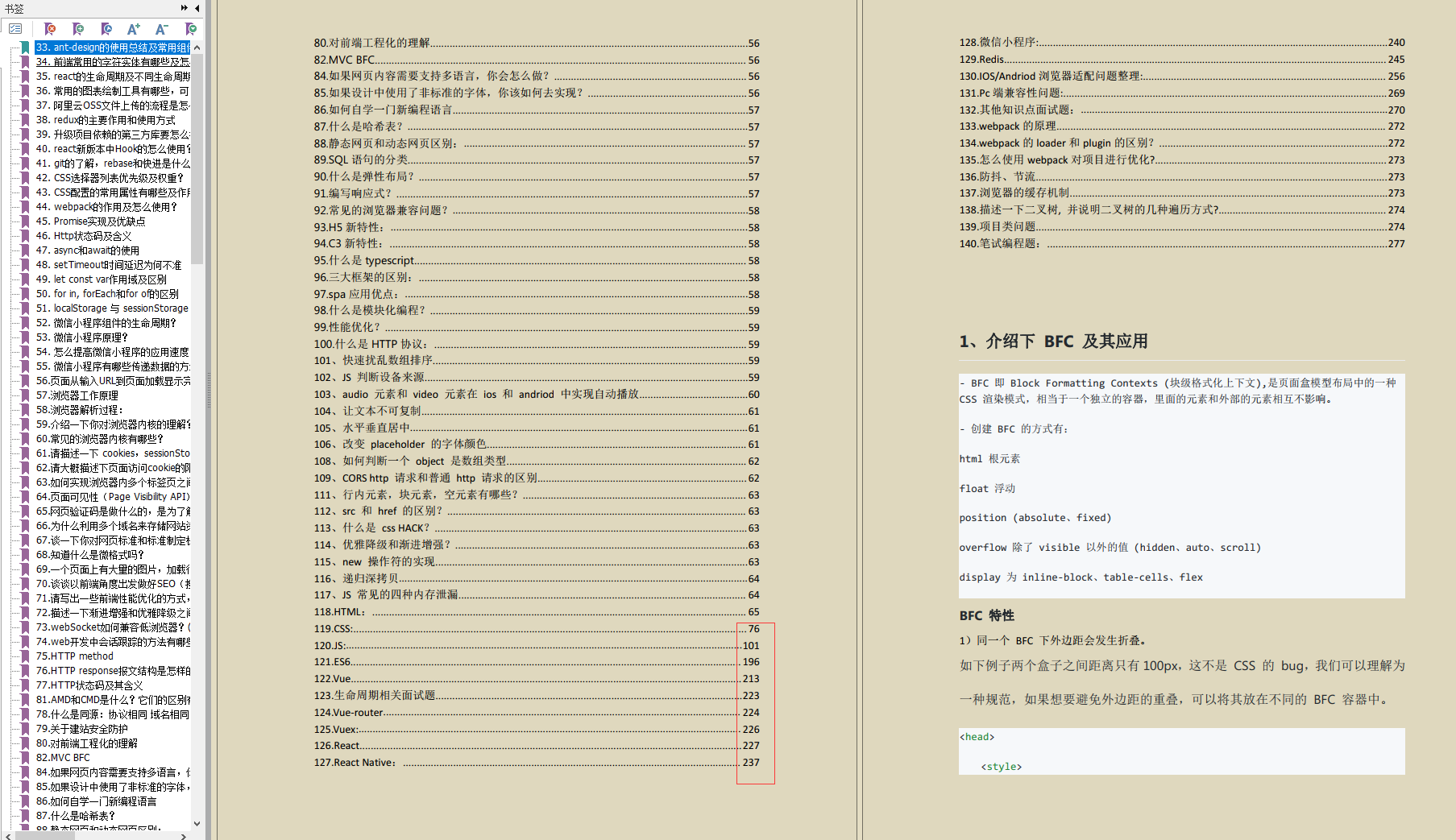Go to TOC entry '100.什么是 HTTP 协议'

537,344
